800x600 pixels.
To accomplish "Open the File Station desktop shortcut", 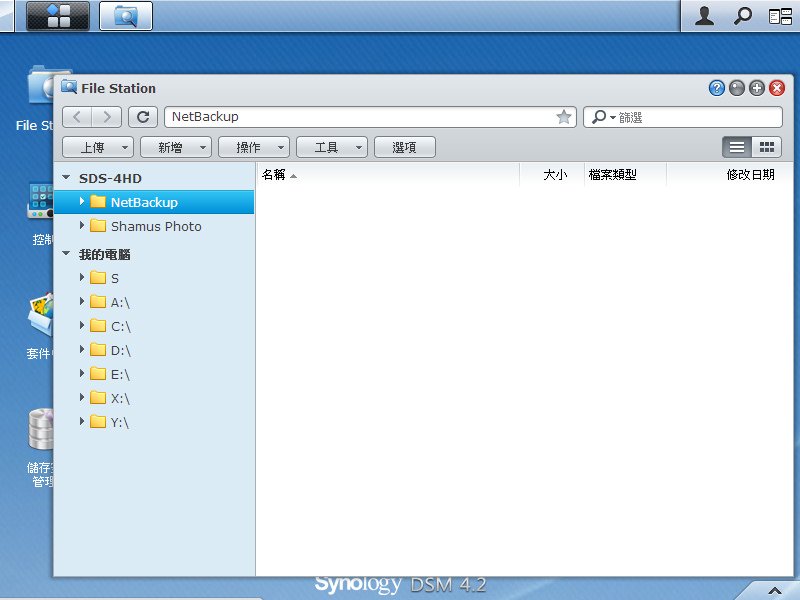I will pos(40,87).
